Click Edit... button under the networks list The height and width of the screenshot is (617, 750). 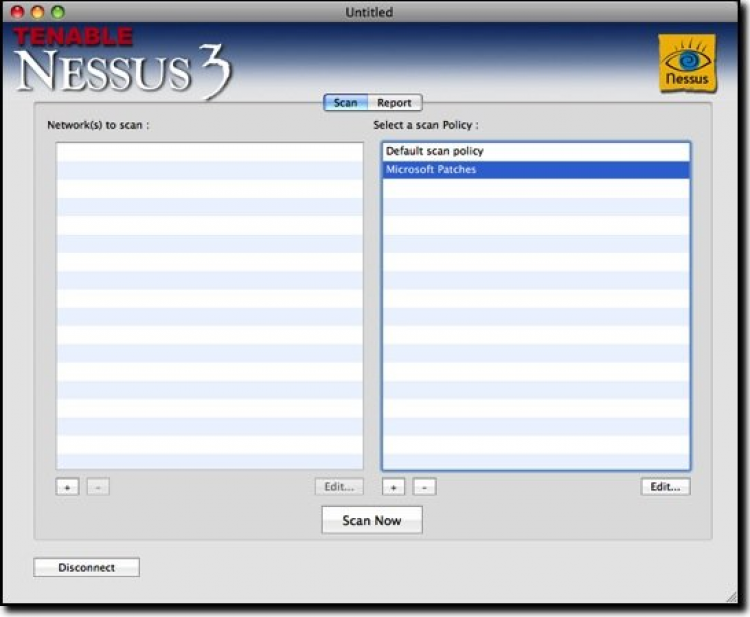pyautogui.click(x=339, y=487)
